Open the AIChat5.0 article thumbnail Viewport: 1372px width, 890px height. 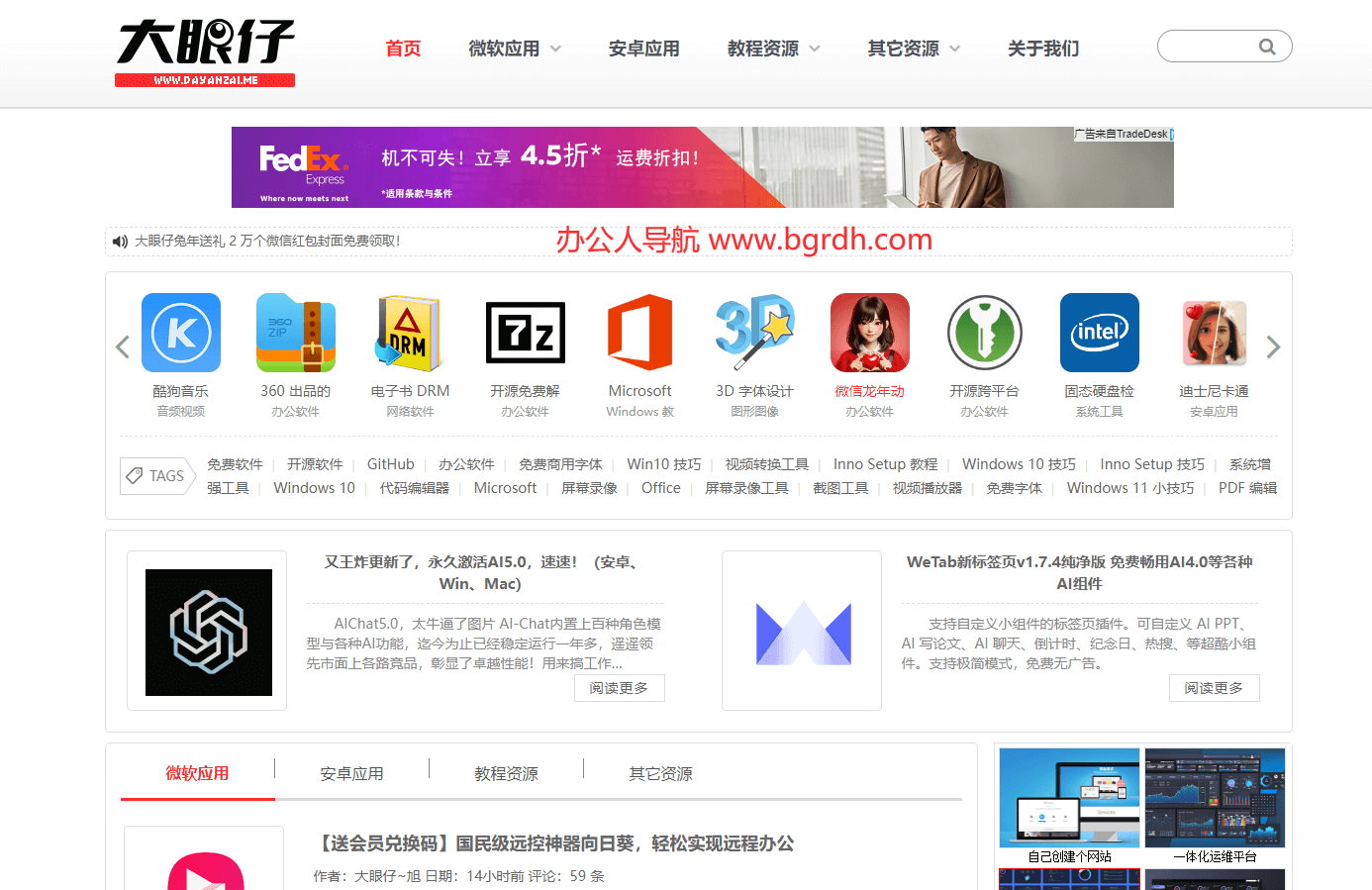(209, 633)
